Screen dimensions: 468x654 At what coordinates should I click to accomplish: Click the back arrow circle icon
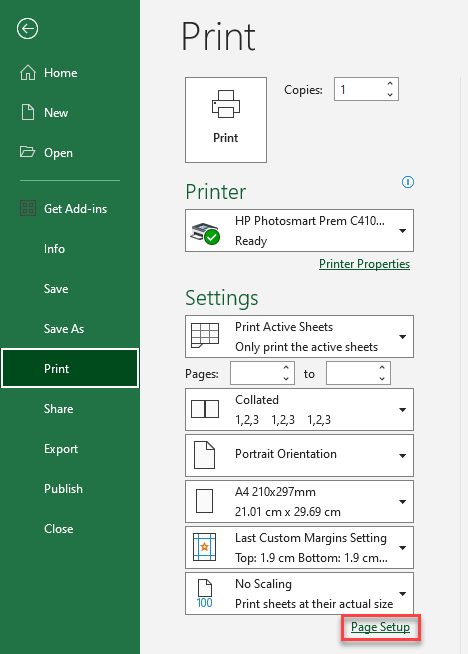(28, 29)
